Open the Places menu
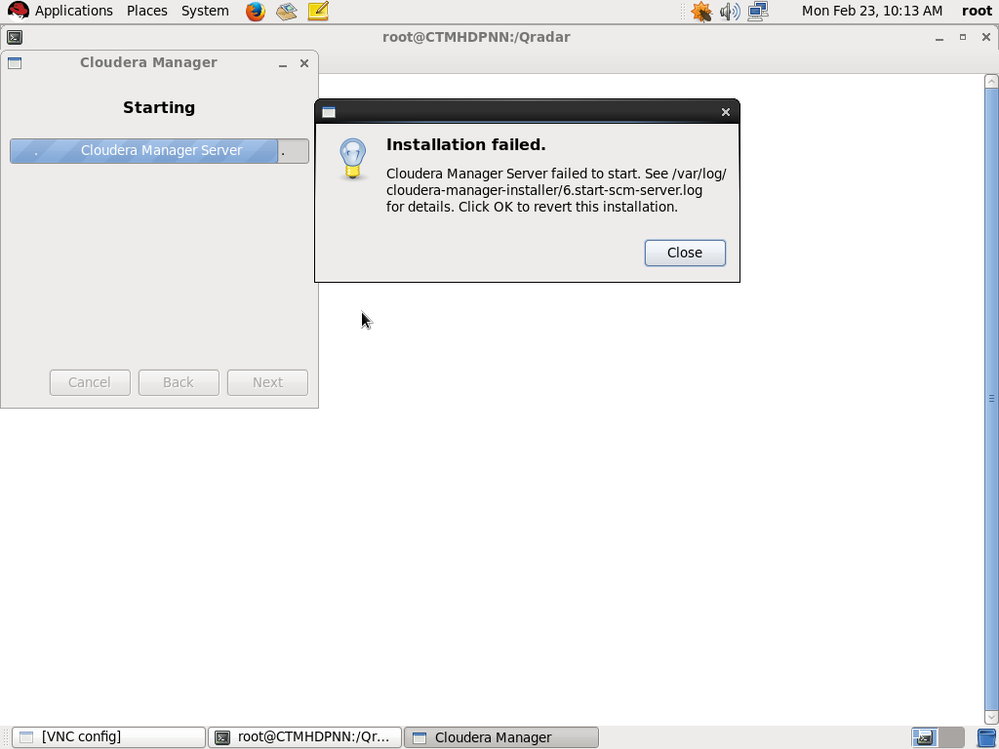 147,11
